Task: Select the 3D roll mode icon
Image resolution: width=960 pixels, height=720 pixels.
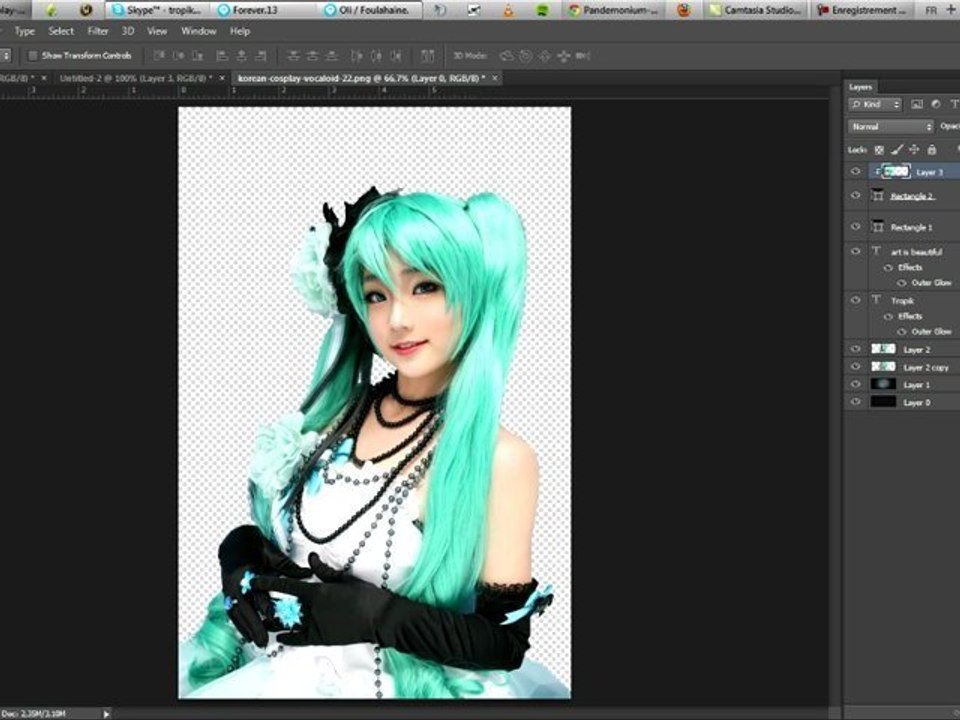Action: click(525, 56)
